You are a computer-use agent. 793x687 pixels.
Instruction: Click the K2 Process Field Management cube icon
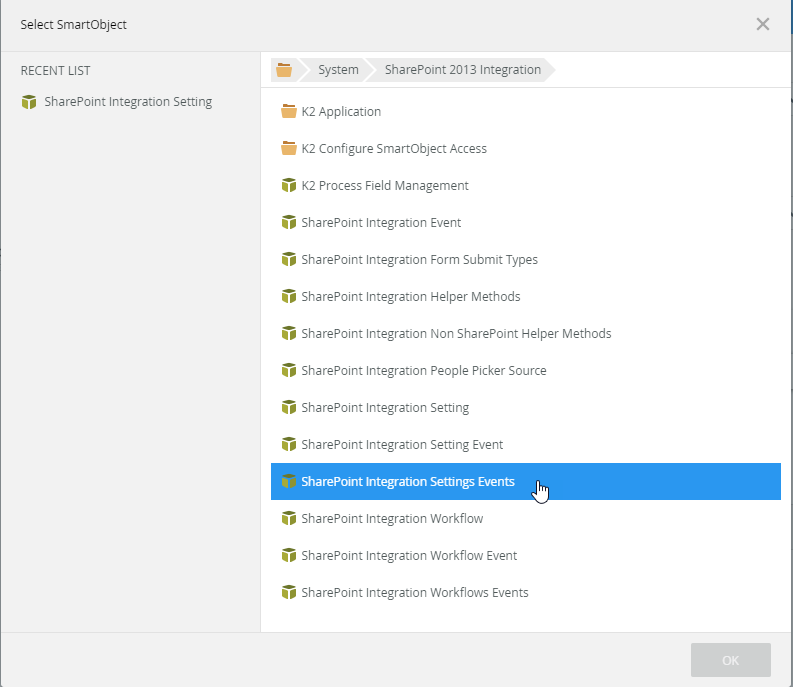pos(289,186)
